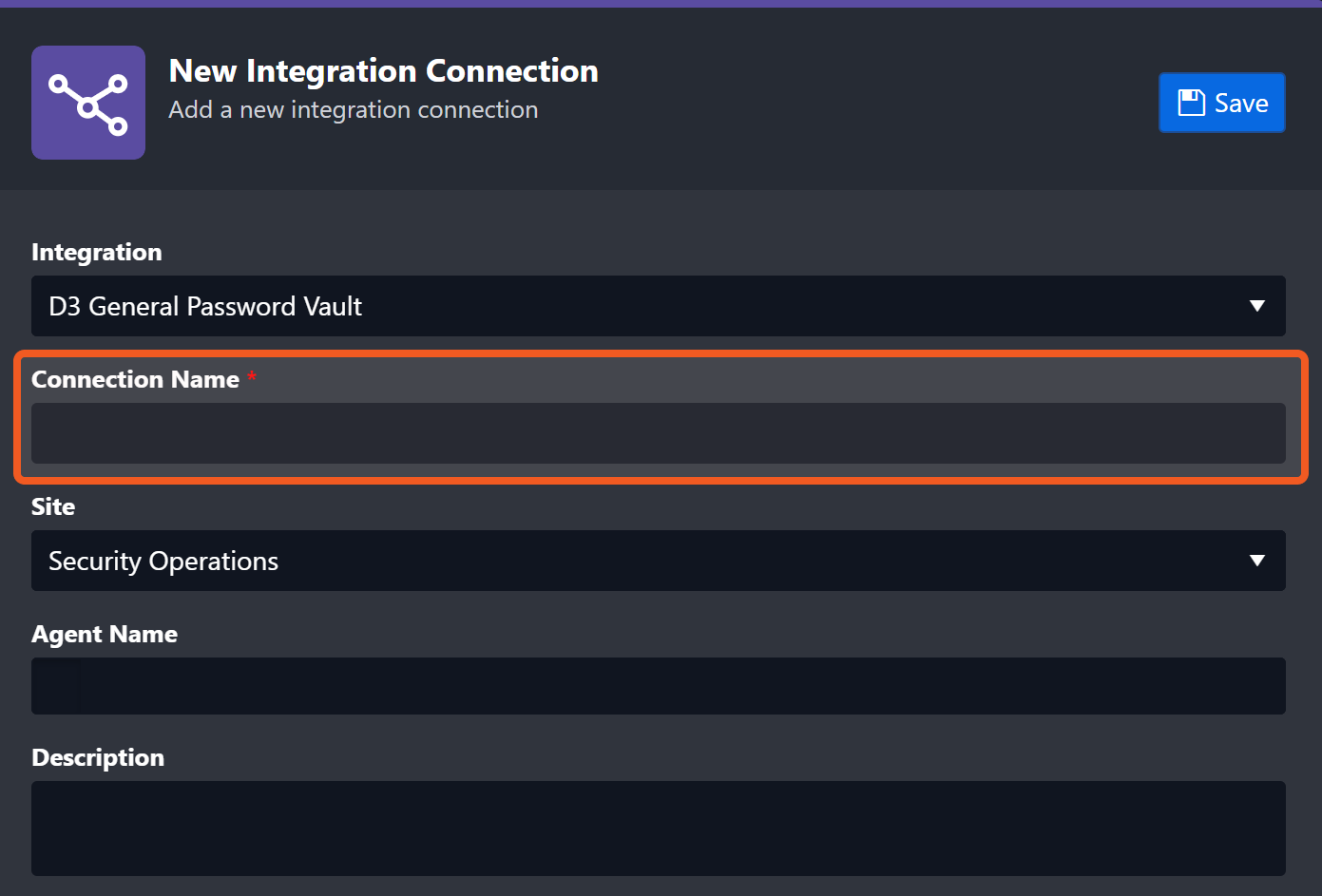Expand the Site dropdown arrow
Screen dimensions: 1322x896
(1256, 561)
